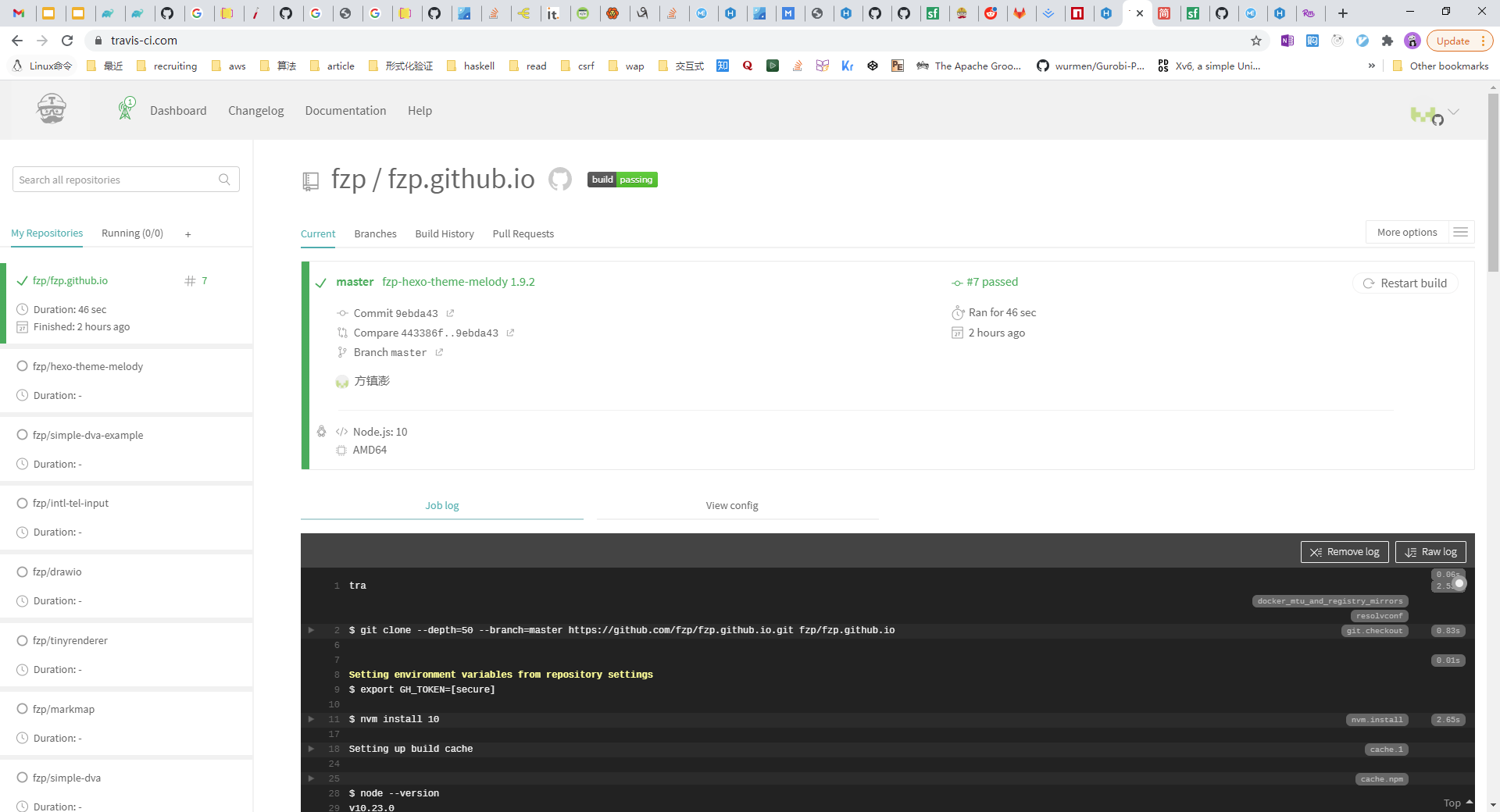
Task: Click the Search all repositories field
Action: 117,180
